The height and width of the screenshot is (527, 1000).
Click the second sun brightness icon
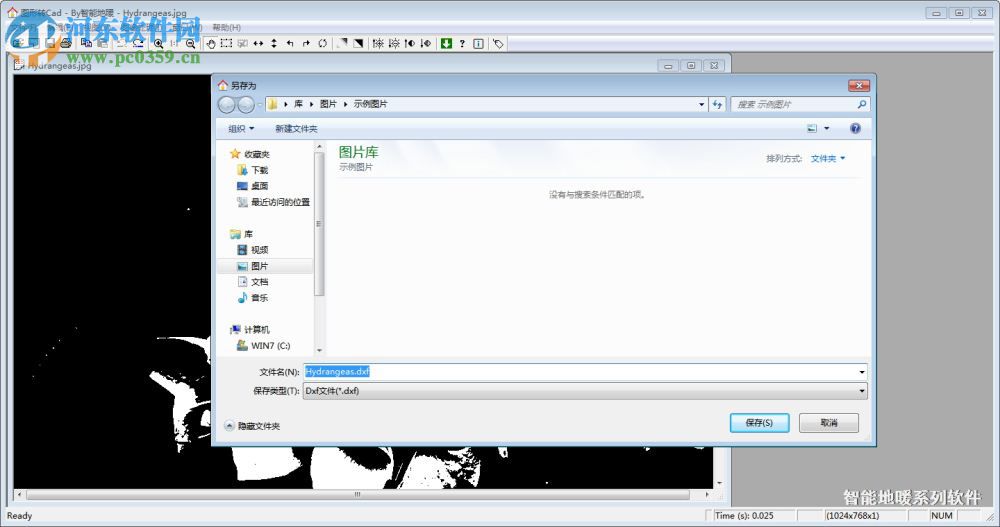394,43
